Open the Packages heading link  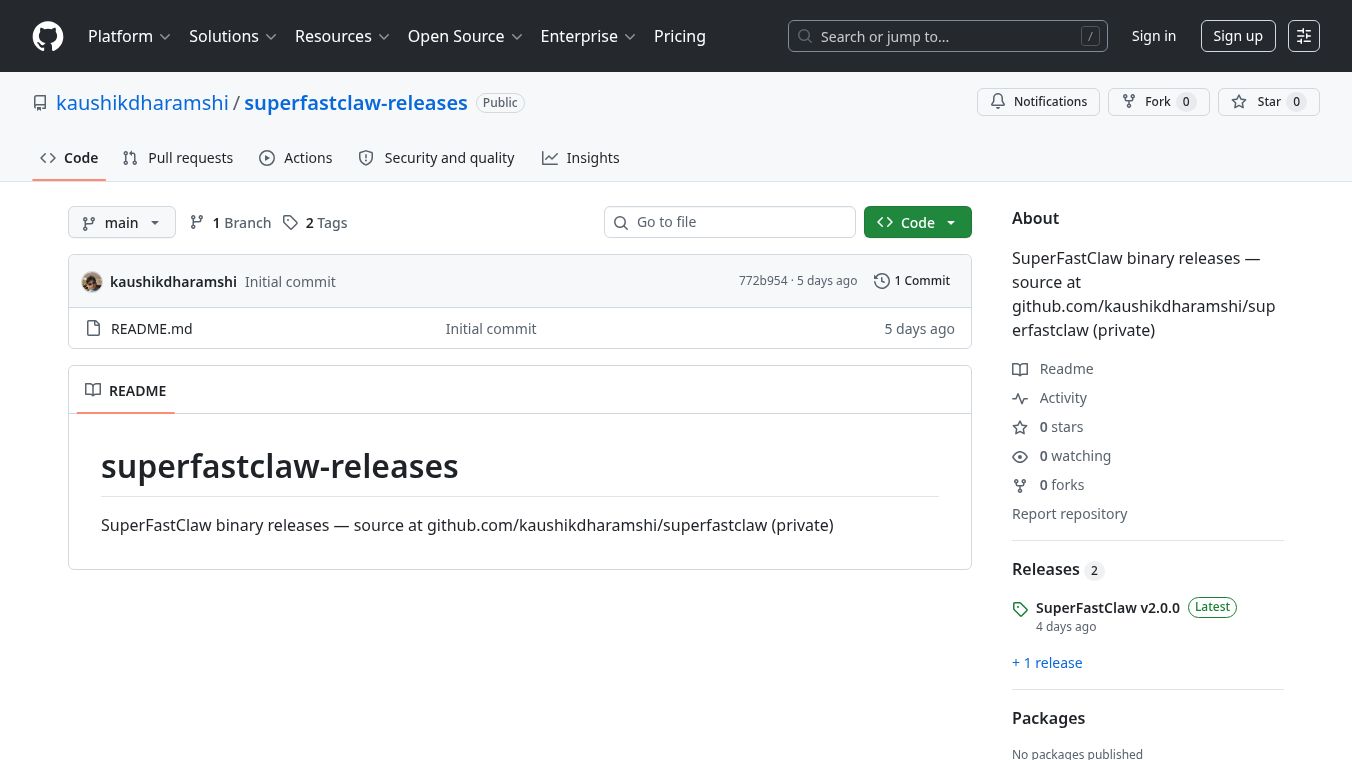click(1048, 718)
